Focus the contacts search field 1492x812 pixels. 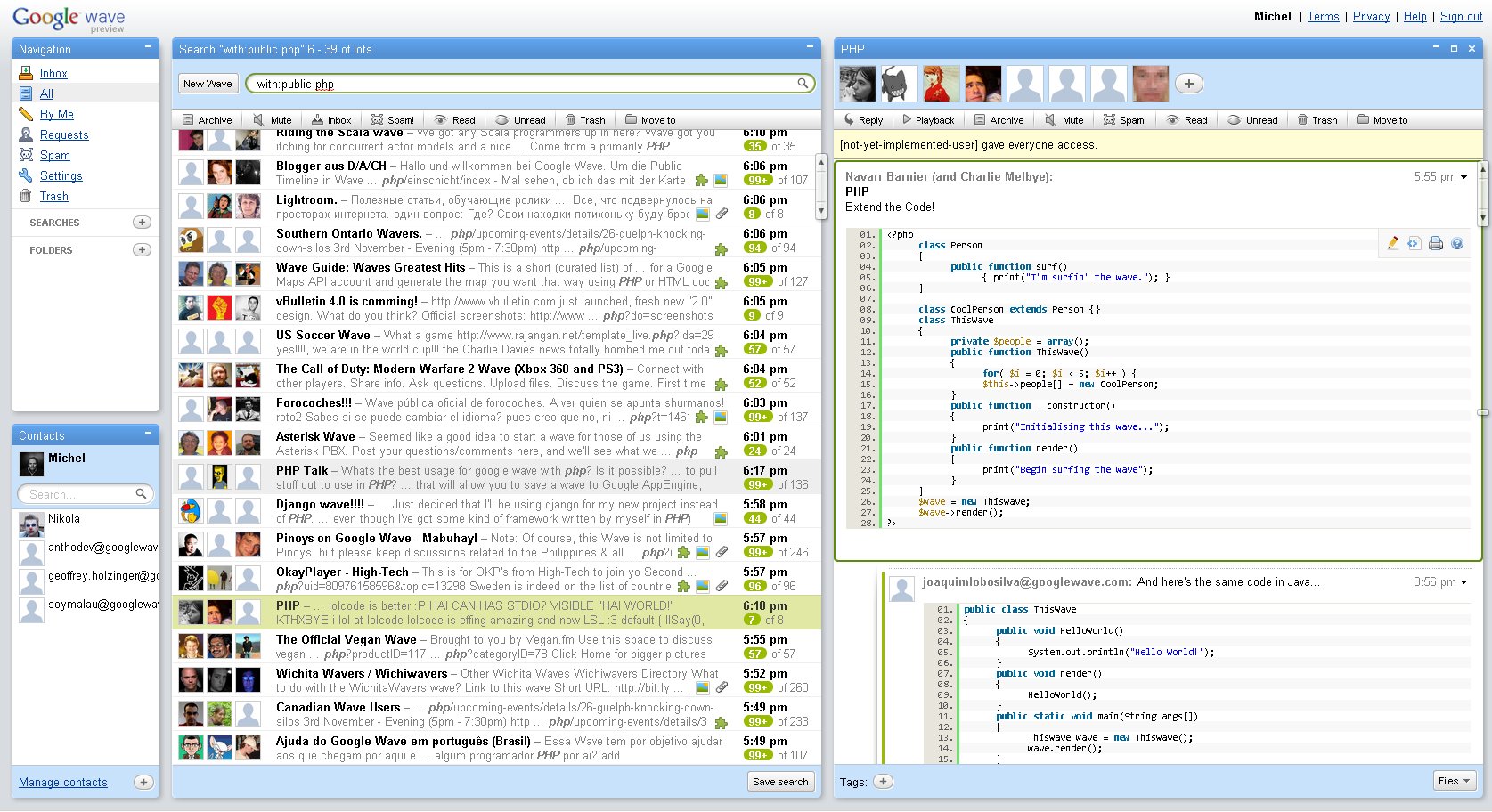[x=86, y=493]
